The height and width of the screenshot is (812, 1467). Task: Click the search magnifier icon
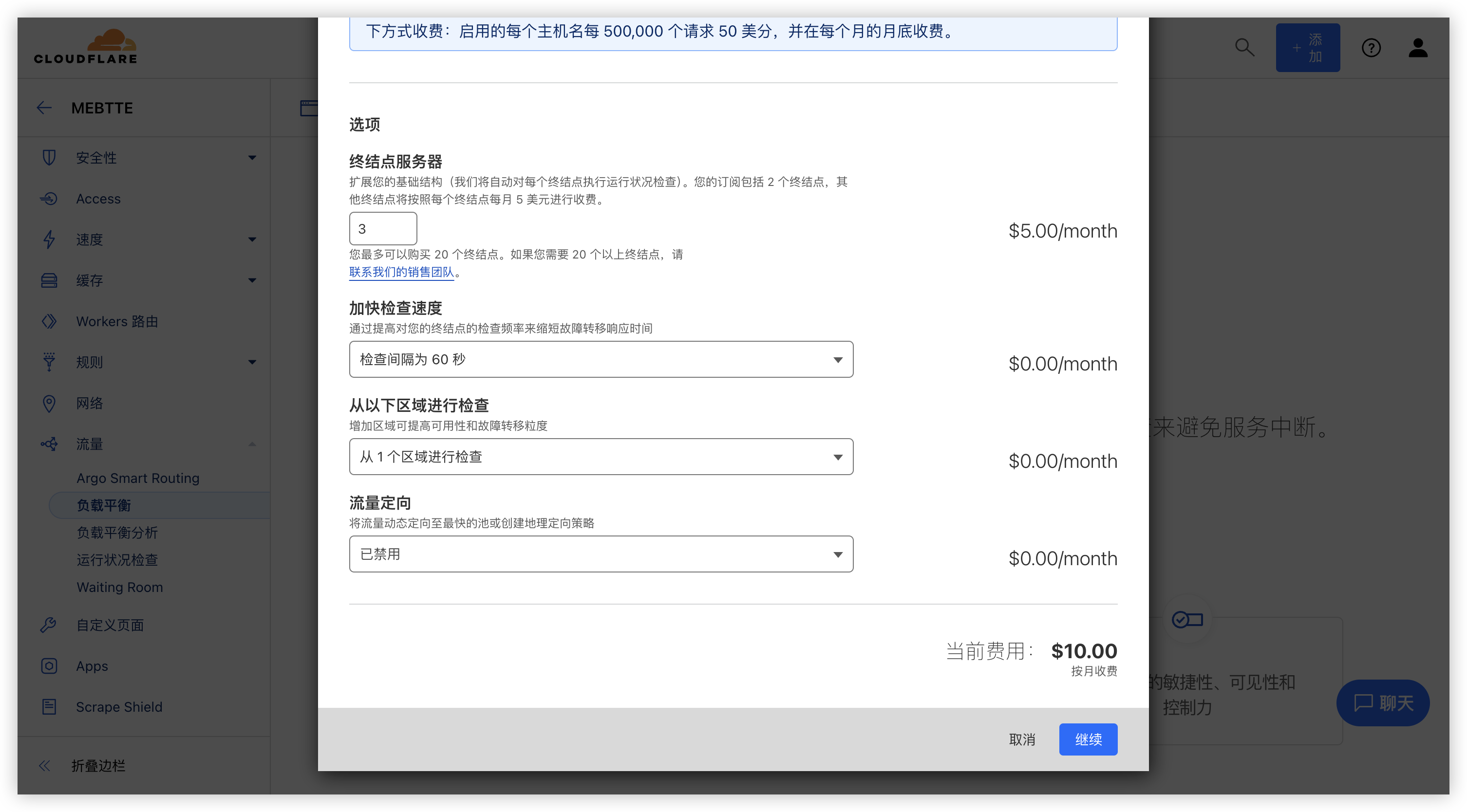tap(1244, 48)
